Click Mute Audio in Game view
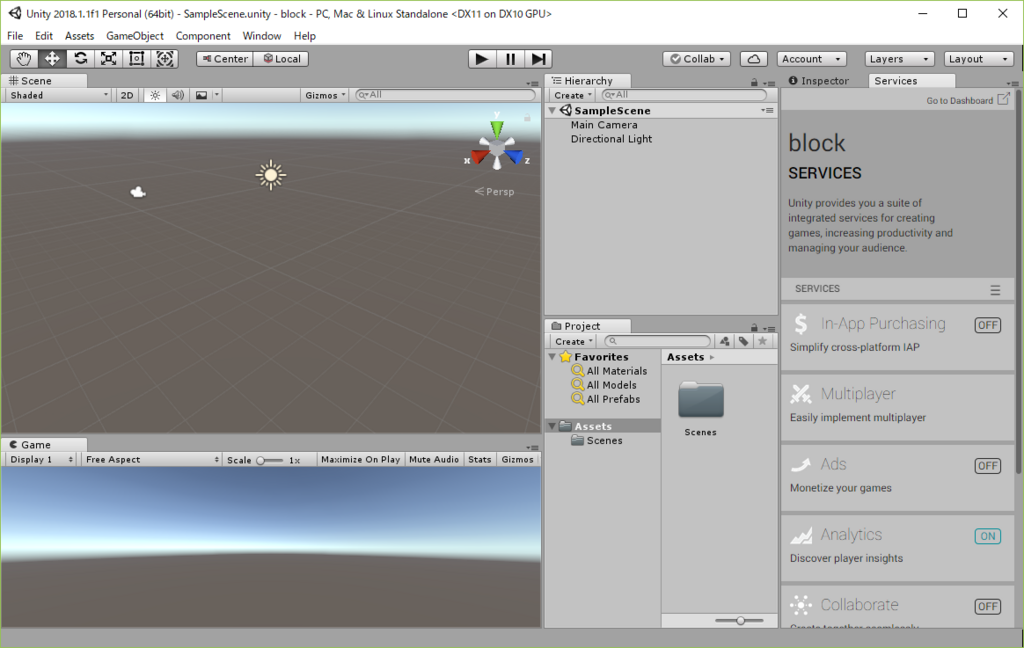 [434, 460]
